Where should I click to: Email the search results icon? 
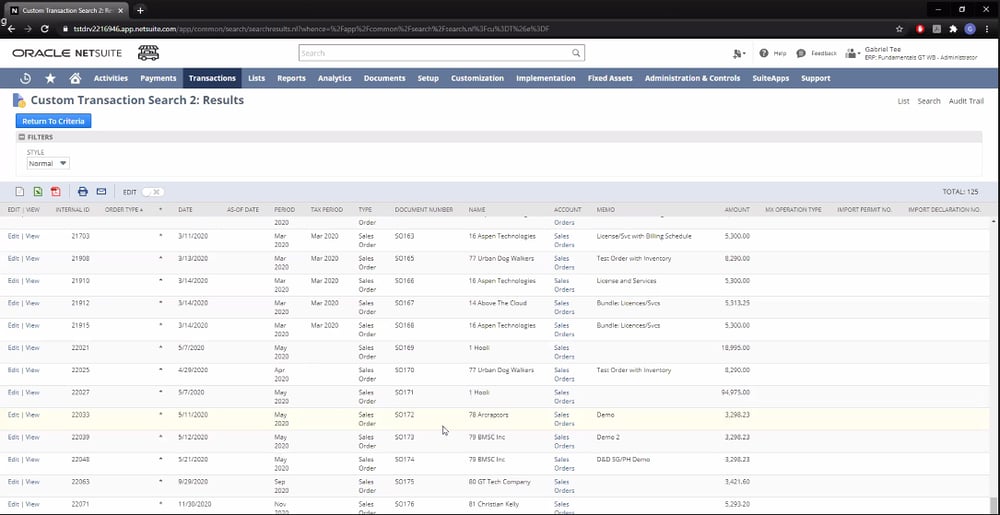101,192
